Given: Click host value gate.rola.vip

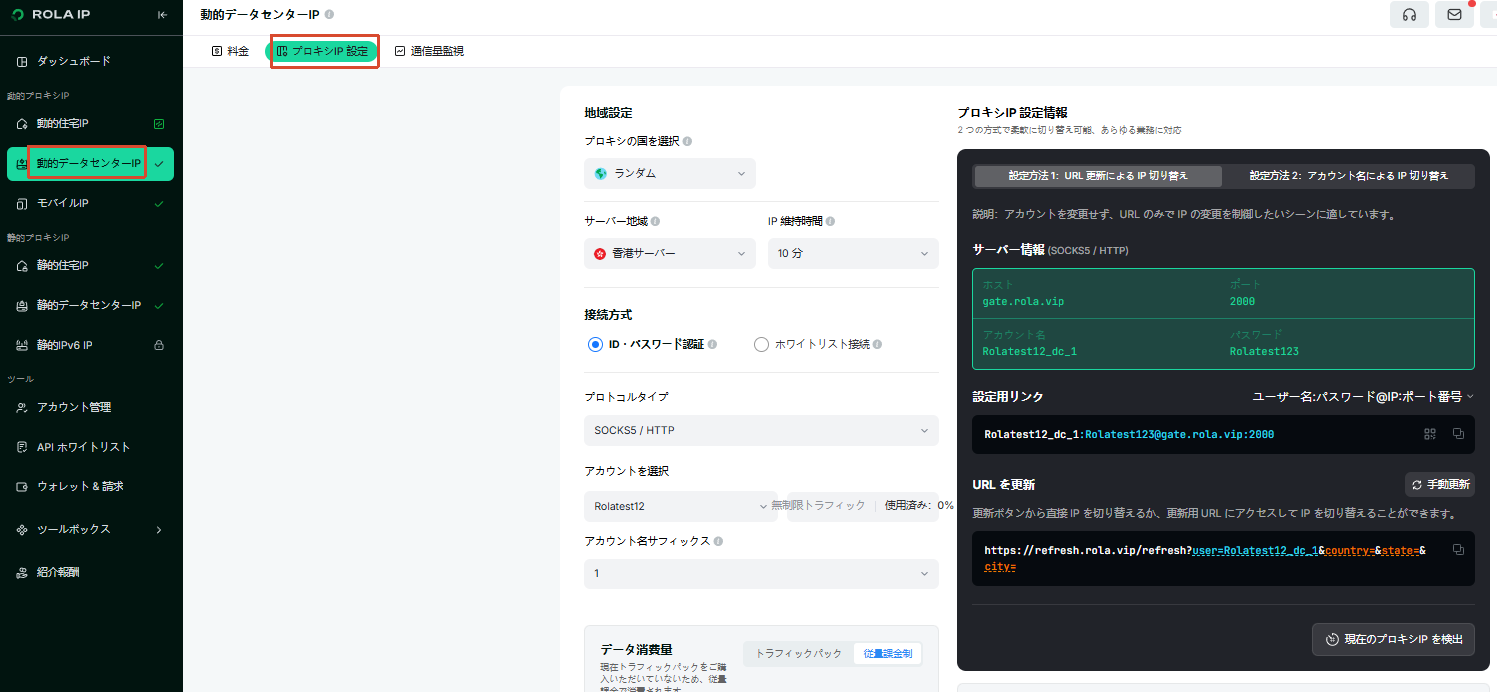Looking at the screenshot, I should pyautogui.click(x=1021, y=301).
